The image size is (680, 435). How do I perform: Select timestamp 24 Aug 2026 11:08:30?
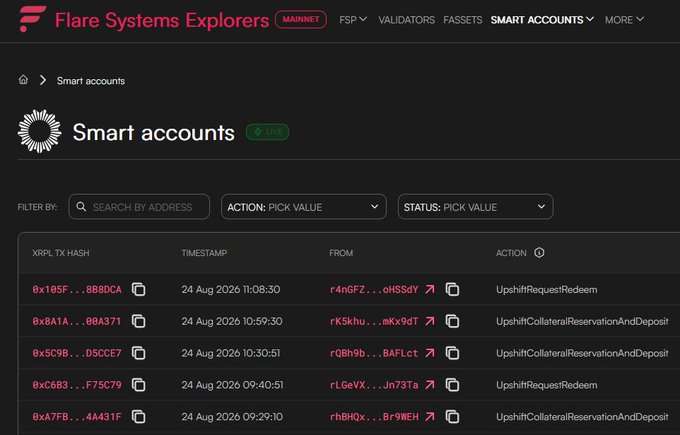[231, 289]
